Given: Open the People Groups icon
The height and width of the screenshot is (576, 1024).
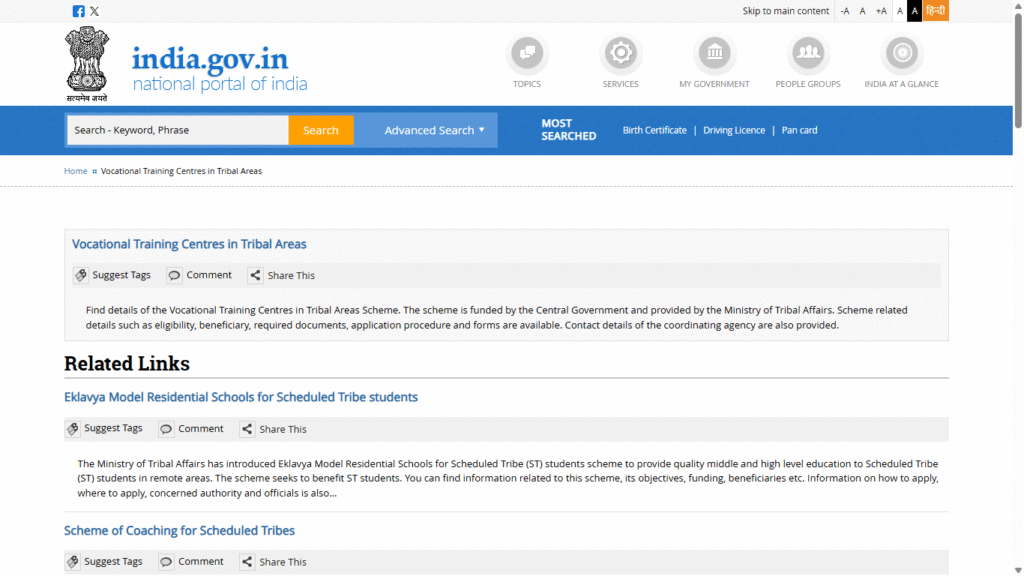Looking at the screenshot, I should (808, 53).
